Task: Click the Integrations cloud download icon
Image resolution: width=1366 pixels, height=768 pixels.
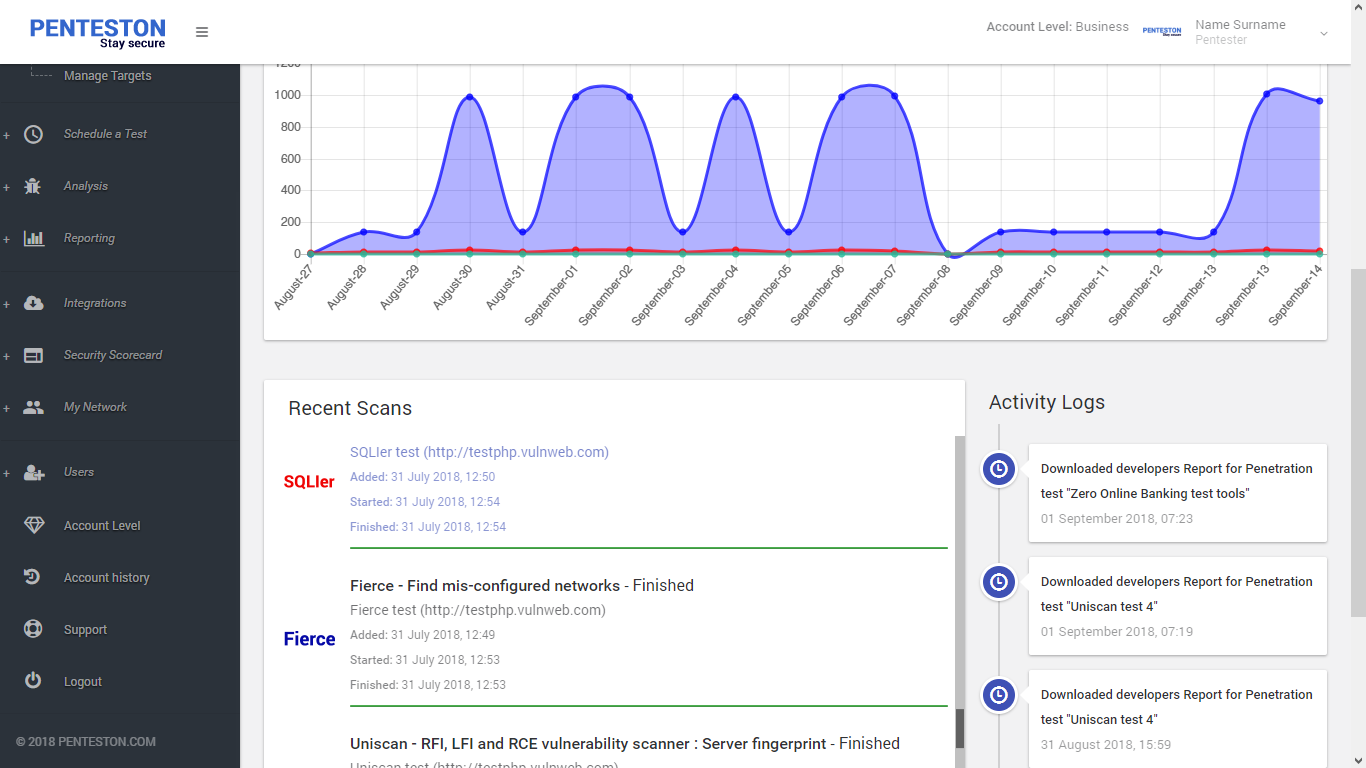Action: 34,303
